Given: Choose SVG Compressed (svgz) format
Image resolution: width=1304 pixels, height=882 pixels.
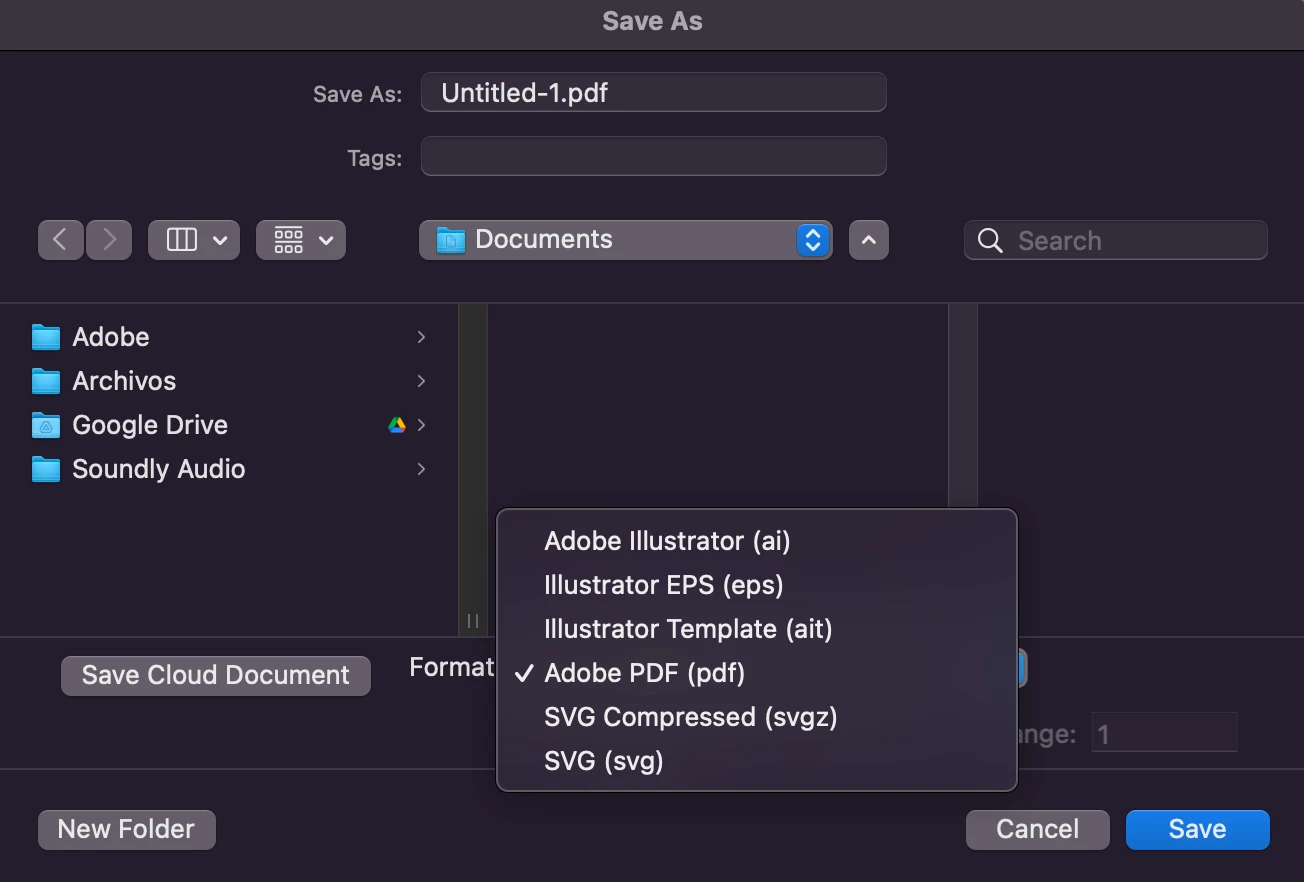Looking at the screenshot, I should coord(757,717).
